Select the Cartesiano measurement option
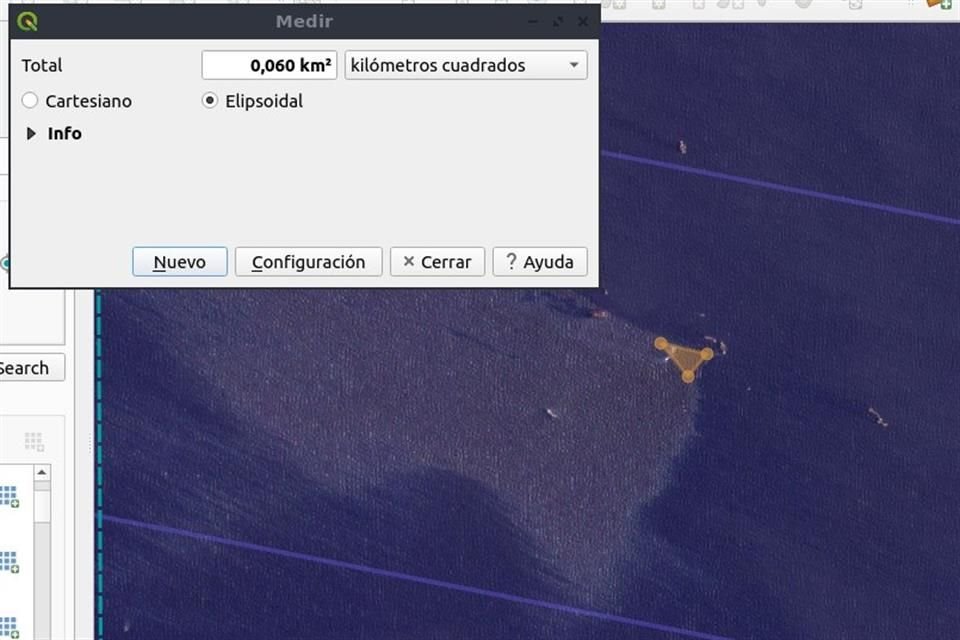 [30, 101]
